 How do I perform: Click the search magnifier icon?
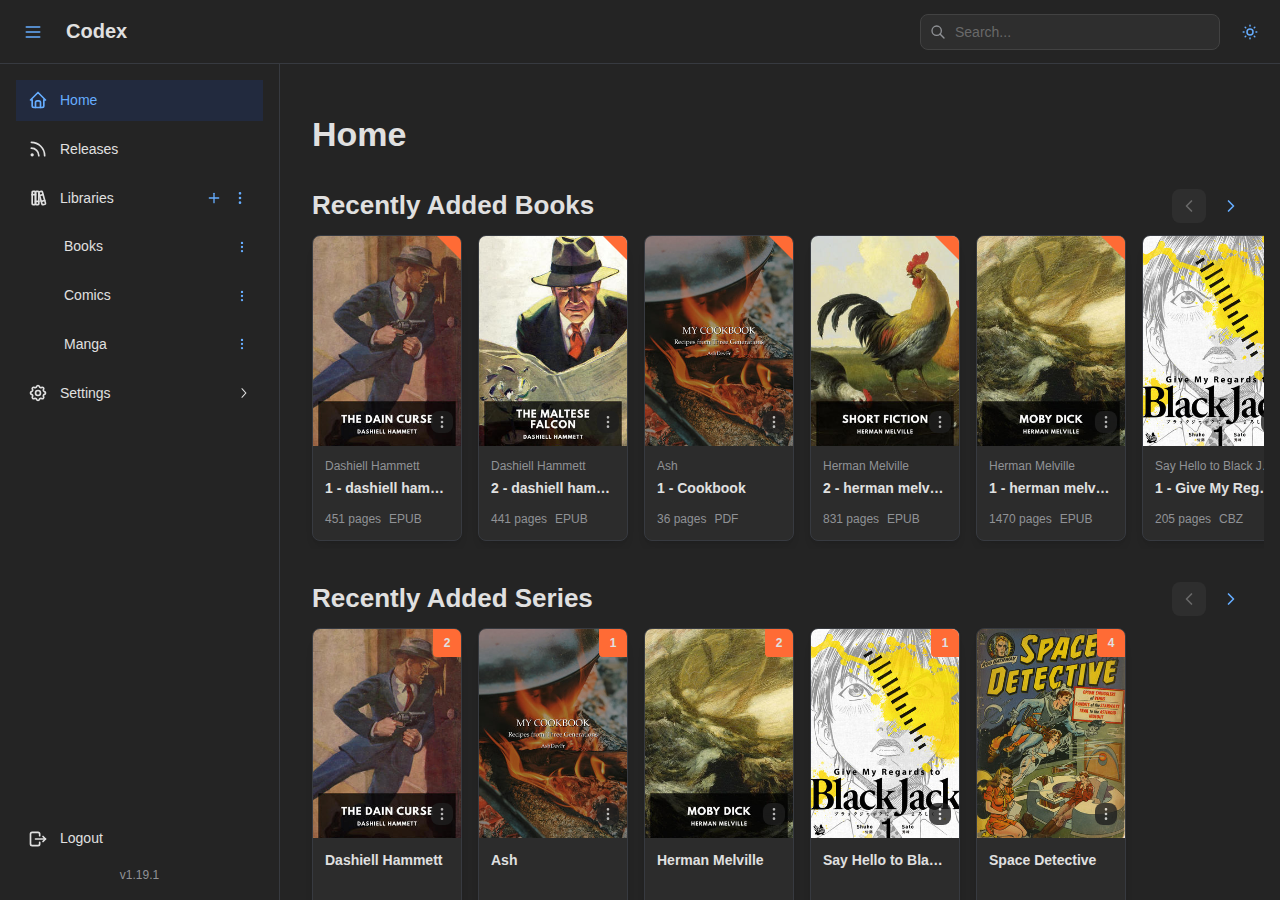click(938, 32)
